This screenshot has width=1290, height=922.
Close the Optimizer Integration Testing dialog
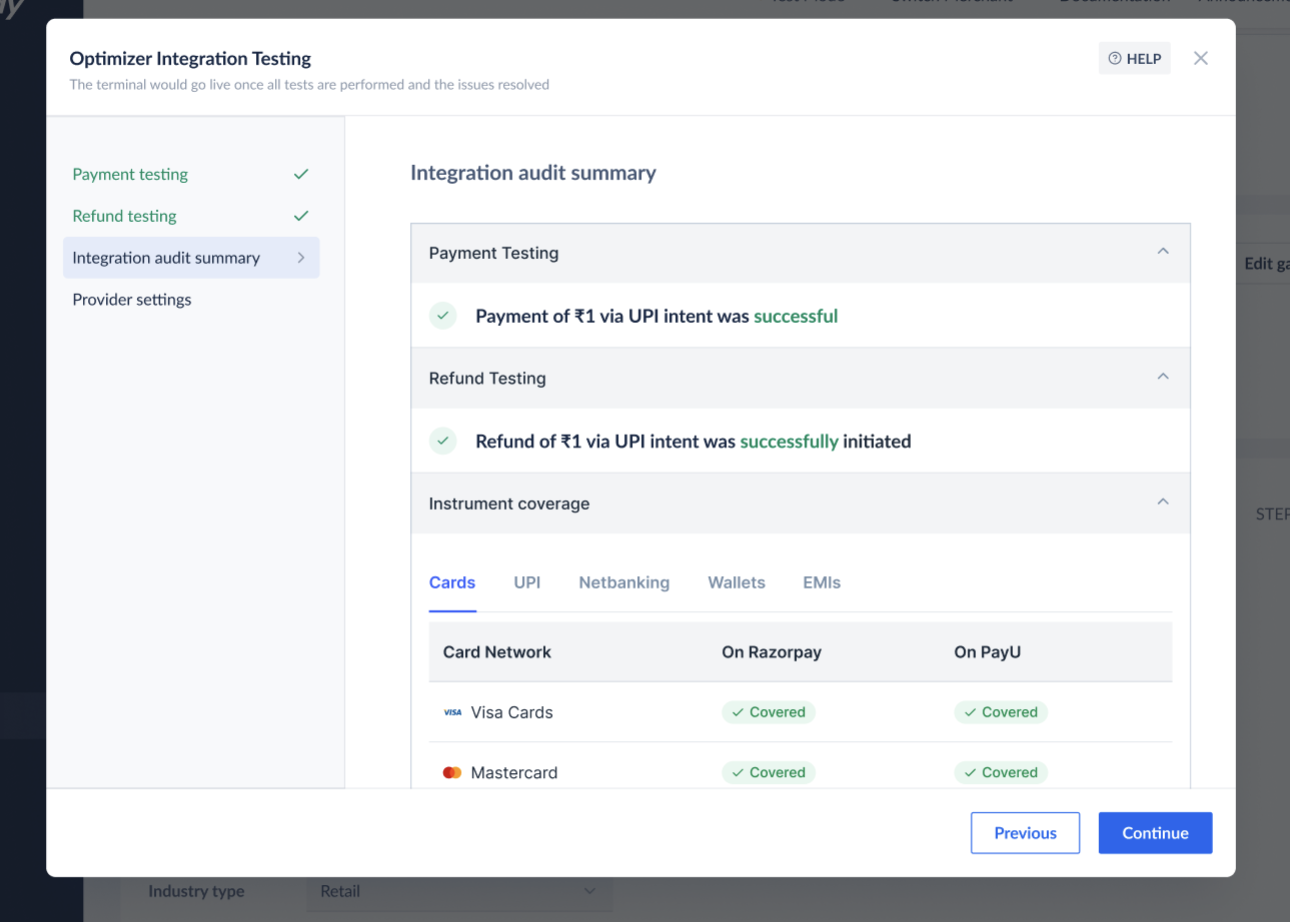(1201, 58)
